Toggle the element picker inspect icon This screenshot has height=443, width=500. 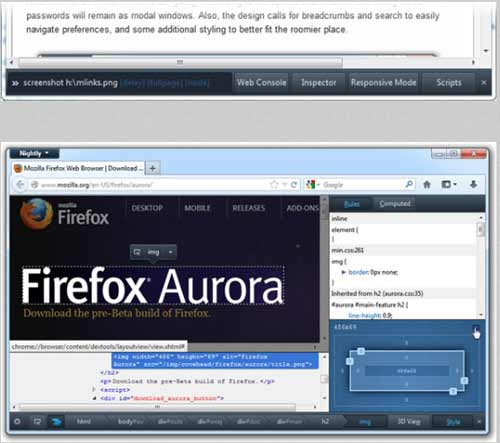click(37, 422)
